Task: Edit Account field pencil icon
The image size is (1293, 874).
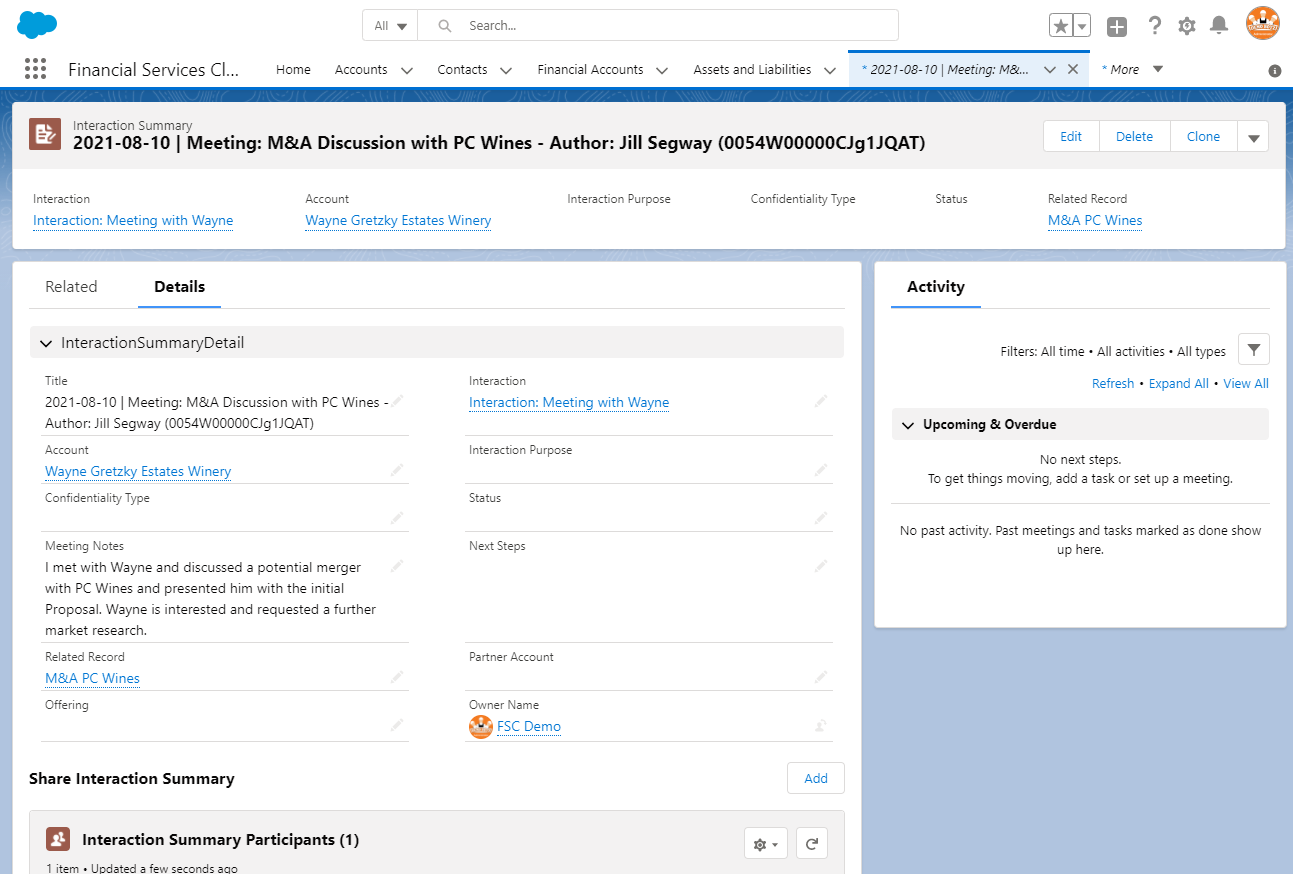Action: pyautogui.click(x=397, y=470)
